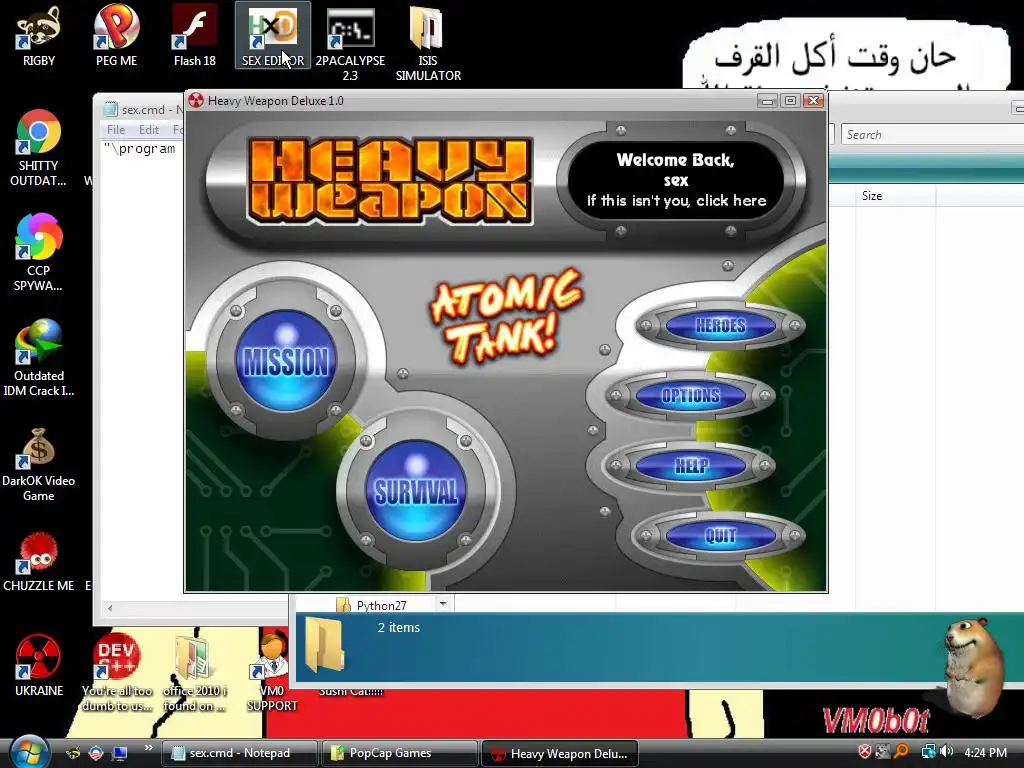Switch to sex.cmd - Notepad taskbar button
This screenshot has width=1024, height=768.
click(239, 753)
